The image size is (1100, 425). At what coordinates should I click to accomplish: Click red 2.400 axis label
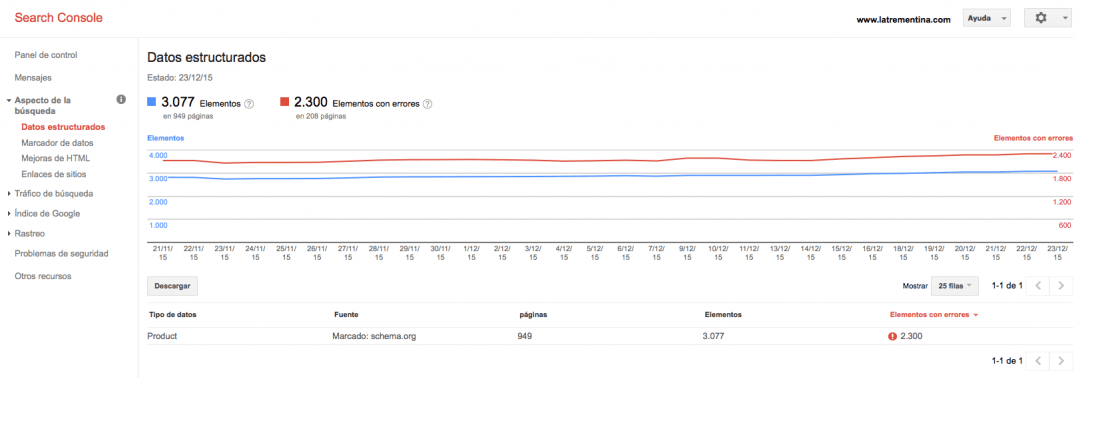(x=1062, y=156)
